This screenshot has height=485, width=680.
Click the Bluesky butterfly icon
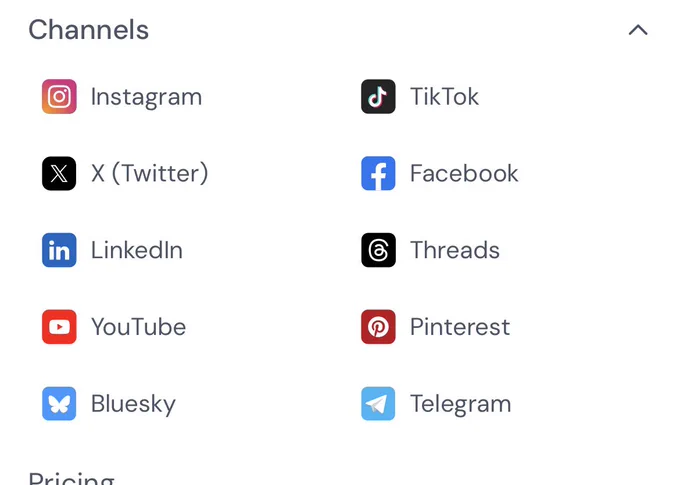pos(59,403)
